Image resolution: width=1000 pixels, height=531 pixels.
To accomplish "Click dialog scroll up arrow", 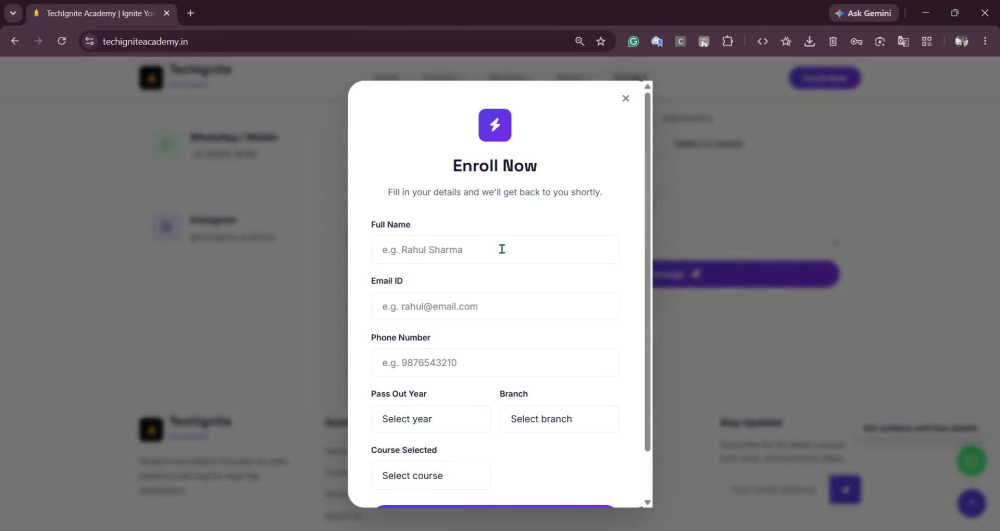I will (647, 86).
